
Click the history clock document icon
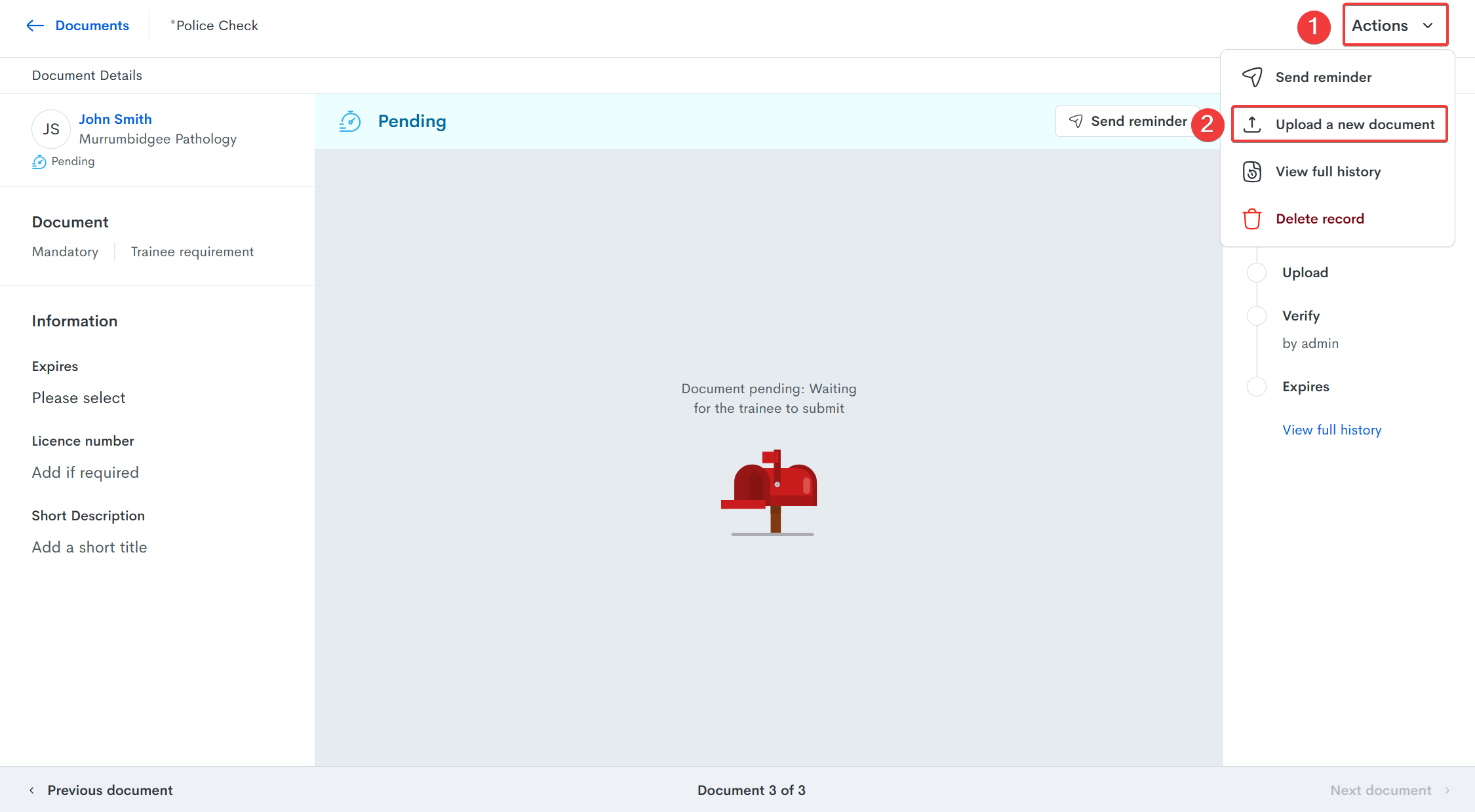click(x=1251, y=172)
